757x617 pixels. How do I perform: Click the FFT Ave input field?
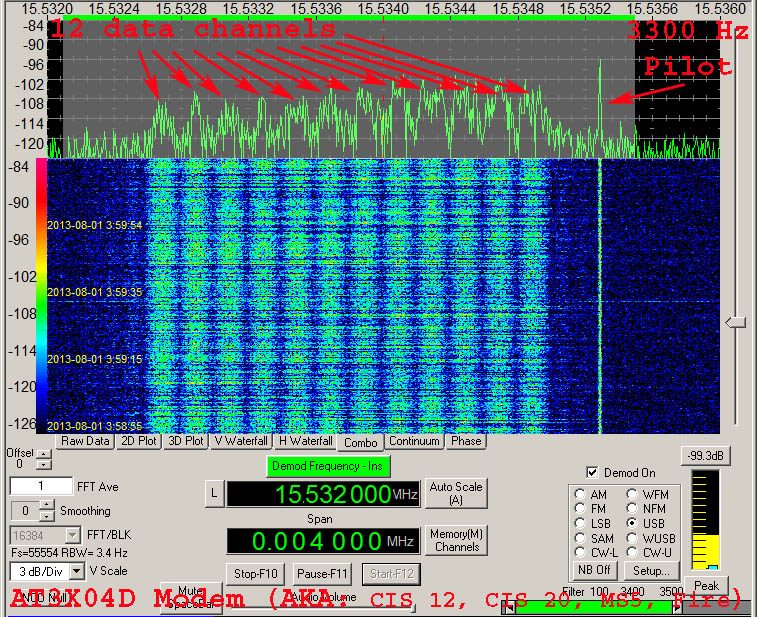(x=41, y=486)
